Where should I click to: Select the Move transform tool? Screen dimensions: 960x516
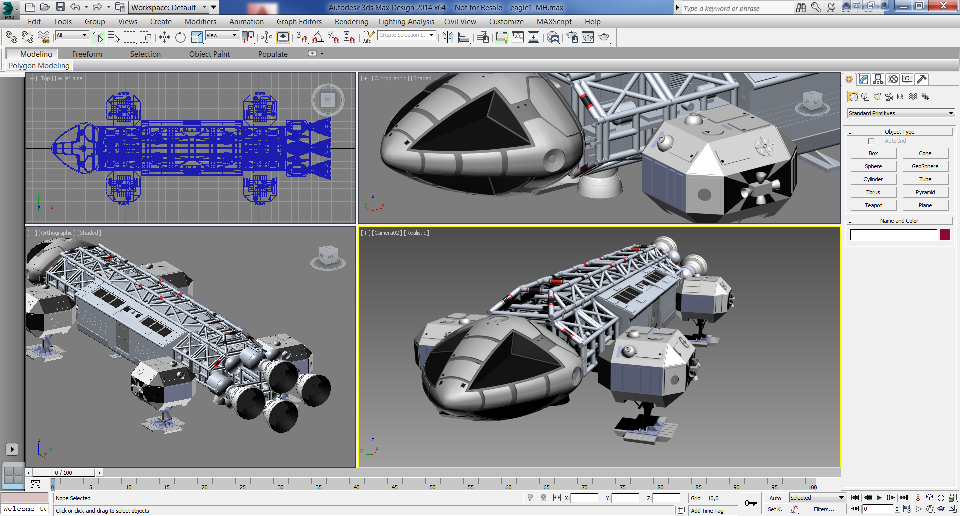[164, 38]
